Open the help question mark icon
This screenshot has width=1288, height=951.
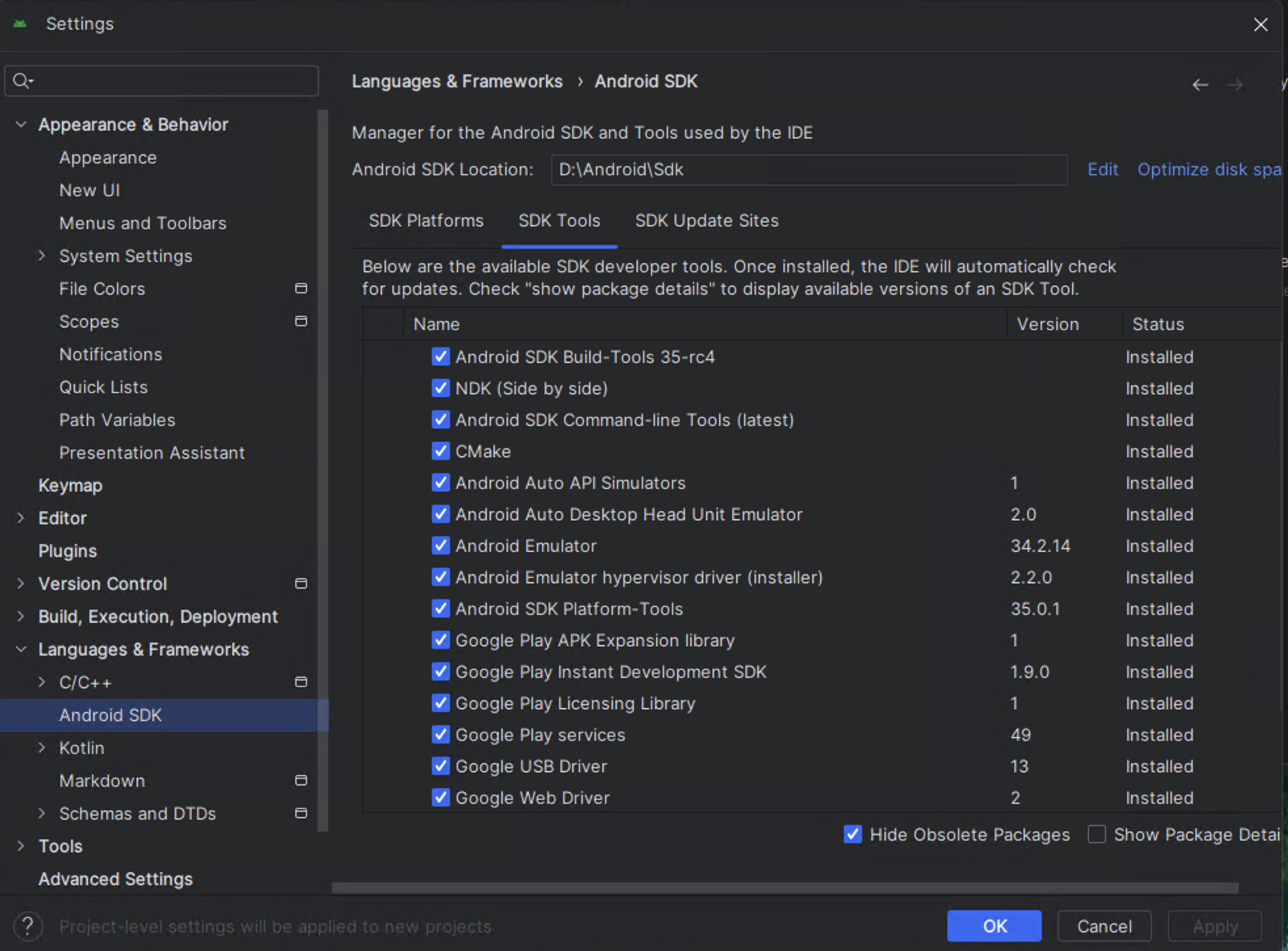(x=28, y=925)
